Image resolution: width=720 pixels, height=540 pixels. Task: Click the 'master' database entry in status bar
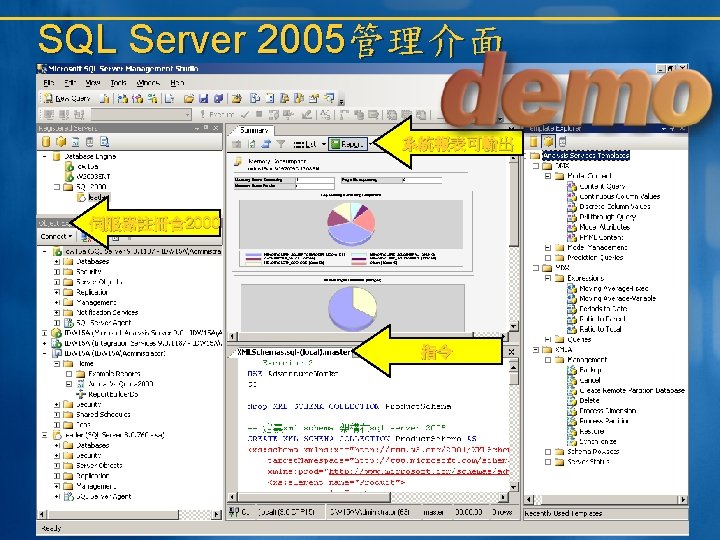433,512
